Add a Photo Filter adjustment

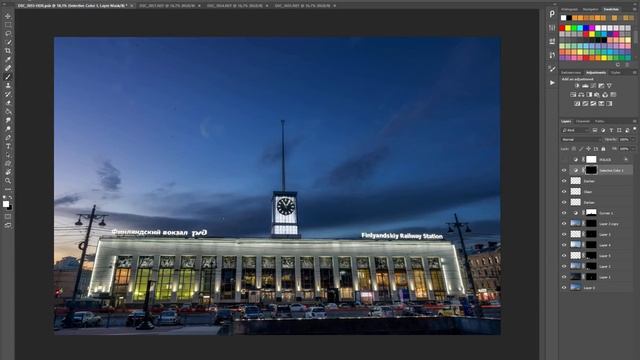(597, 95)
